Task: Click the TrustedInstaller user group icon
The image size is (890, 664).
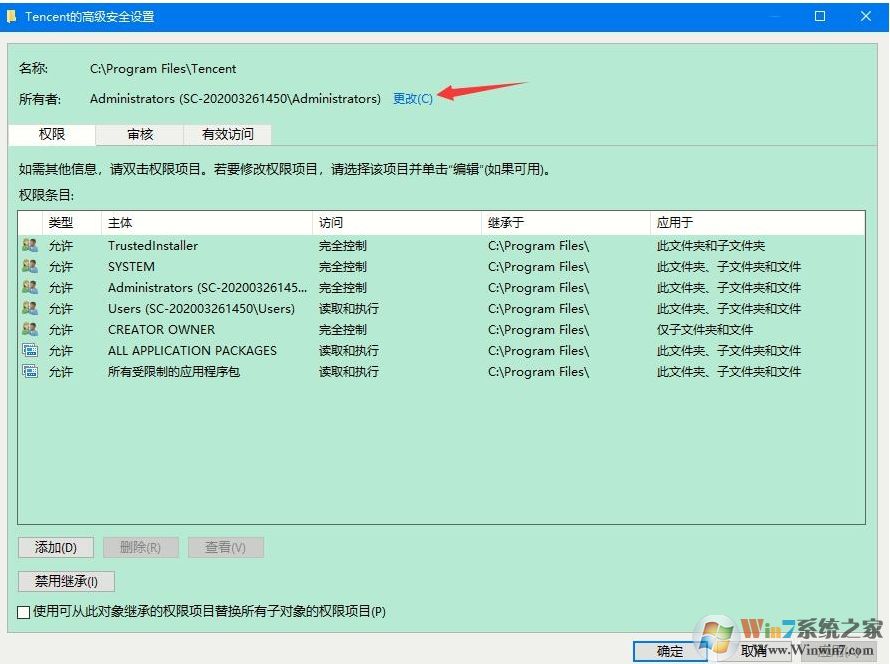Action: 30,245
